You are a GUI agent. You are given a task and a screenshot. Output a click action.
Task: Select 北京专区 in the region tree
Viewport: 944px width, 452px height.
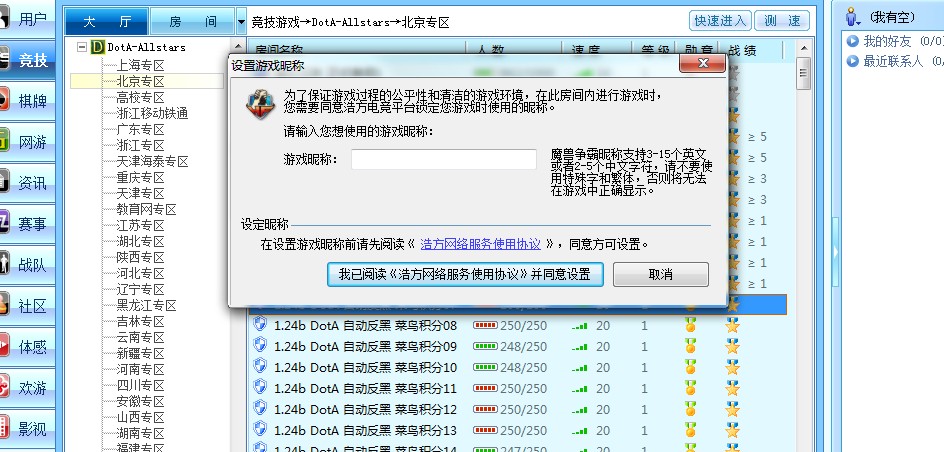coord(140,81)
